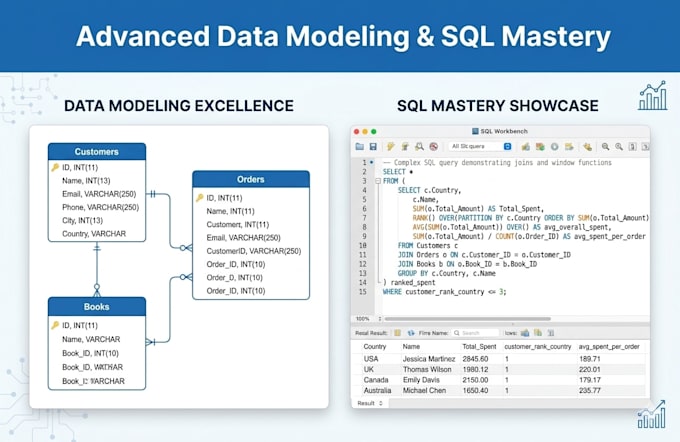Image resolution: width=680 pixels, height=442 pixels.
Task: Click the code line "FROM Customers c"
Action: point(428,246)
